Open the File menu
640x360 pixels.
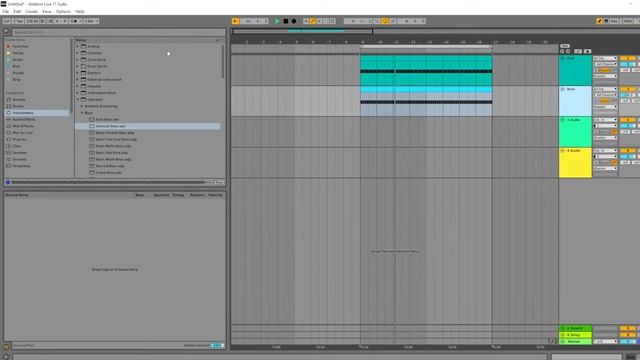5,11
